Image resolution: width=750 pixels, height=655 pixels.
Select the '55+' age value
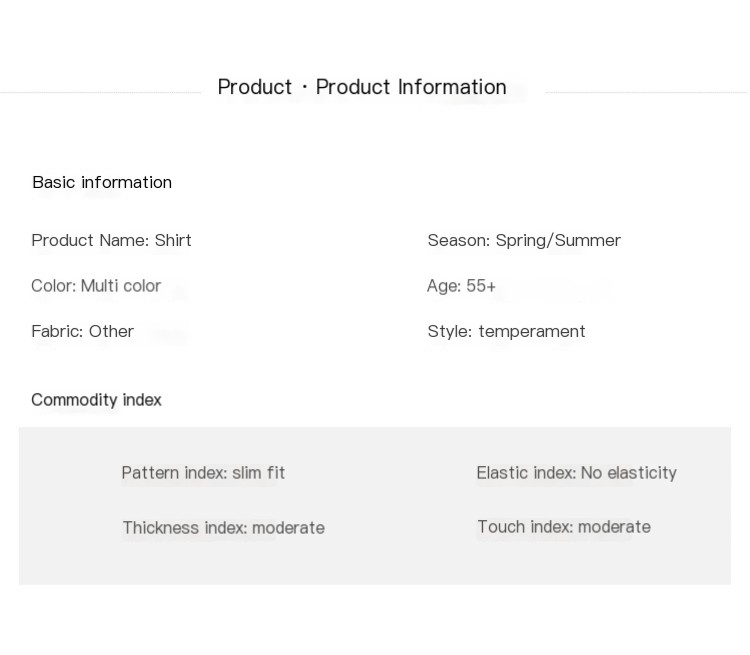[x=481, y=286]
